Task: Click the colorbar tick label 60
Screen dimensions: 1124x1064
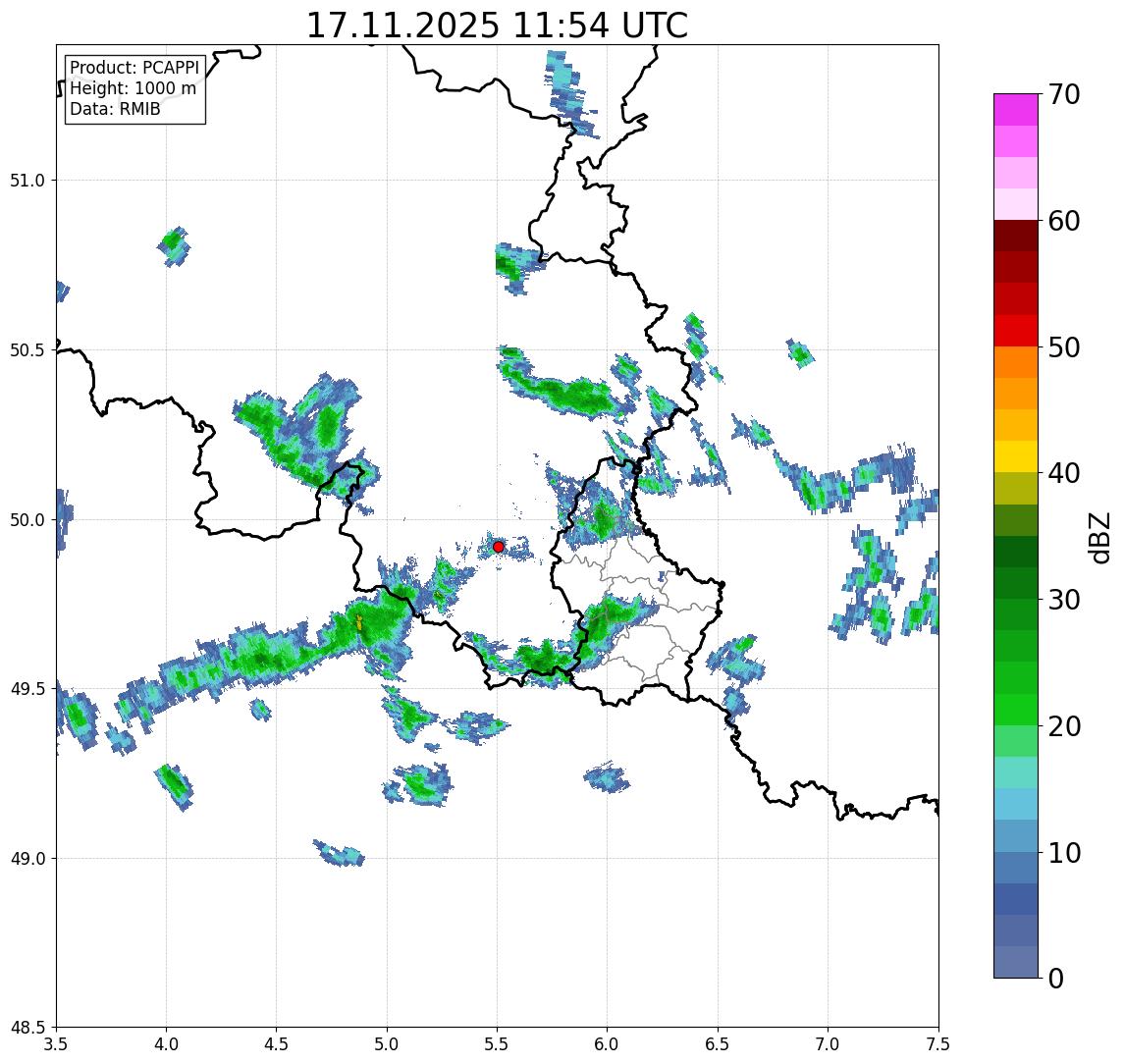Action: (1064, 222)
